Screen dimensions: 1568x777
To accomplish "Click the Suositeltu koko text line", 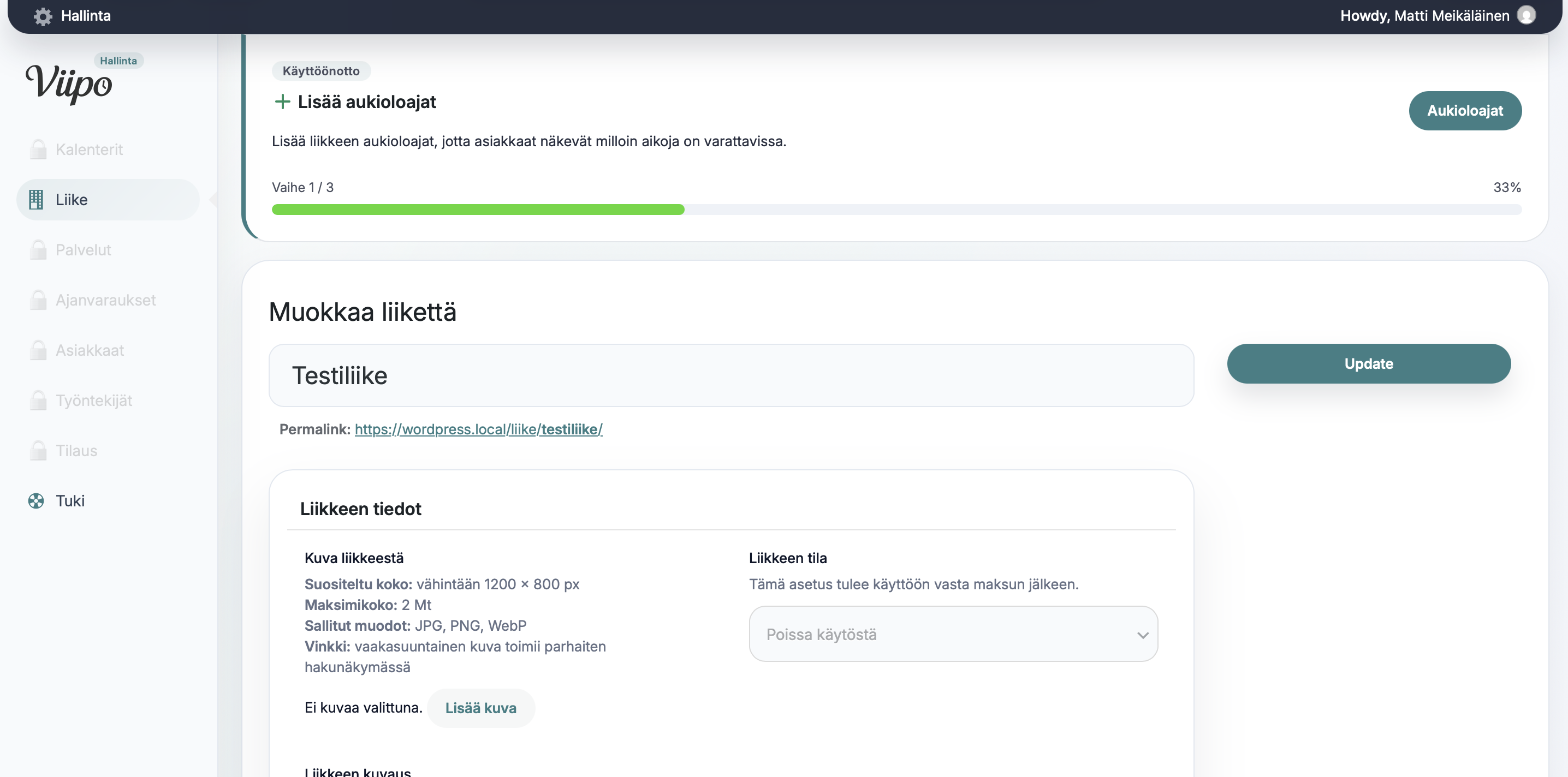I will [442, 584].
